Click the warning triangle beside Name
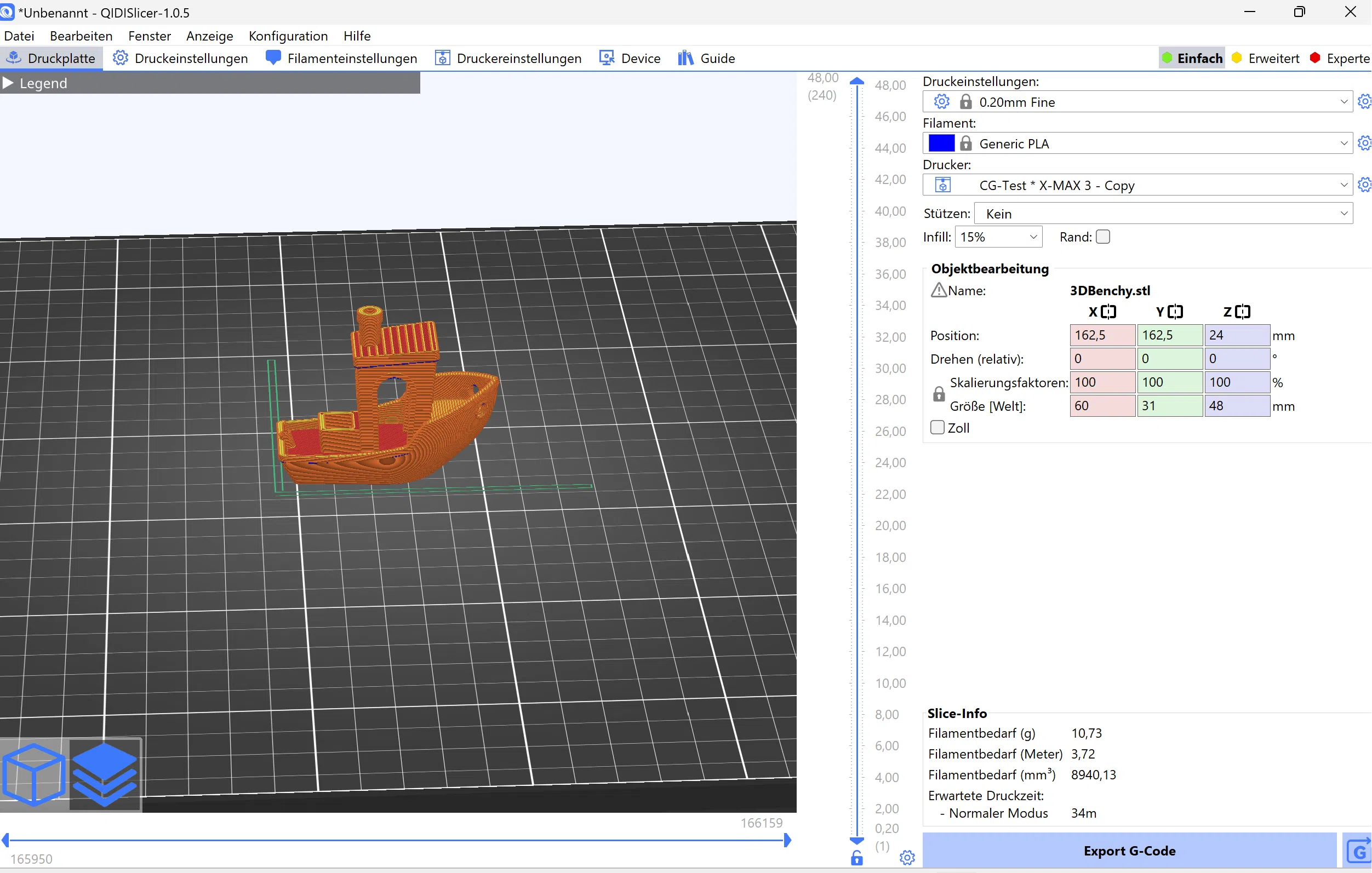1372x873 pixels. pos(939,290)
